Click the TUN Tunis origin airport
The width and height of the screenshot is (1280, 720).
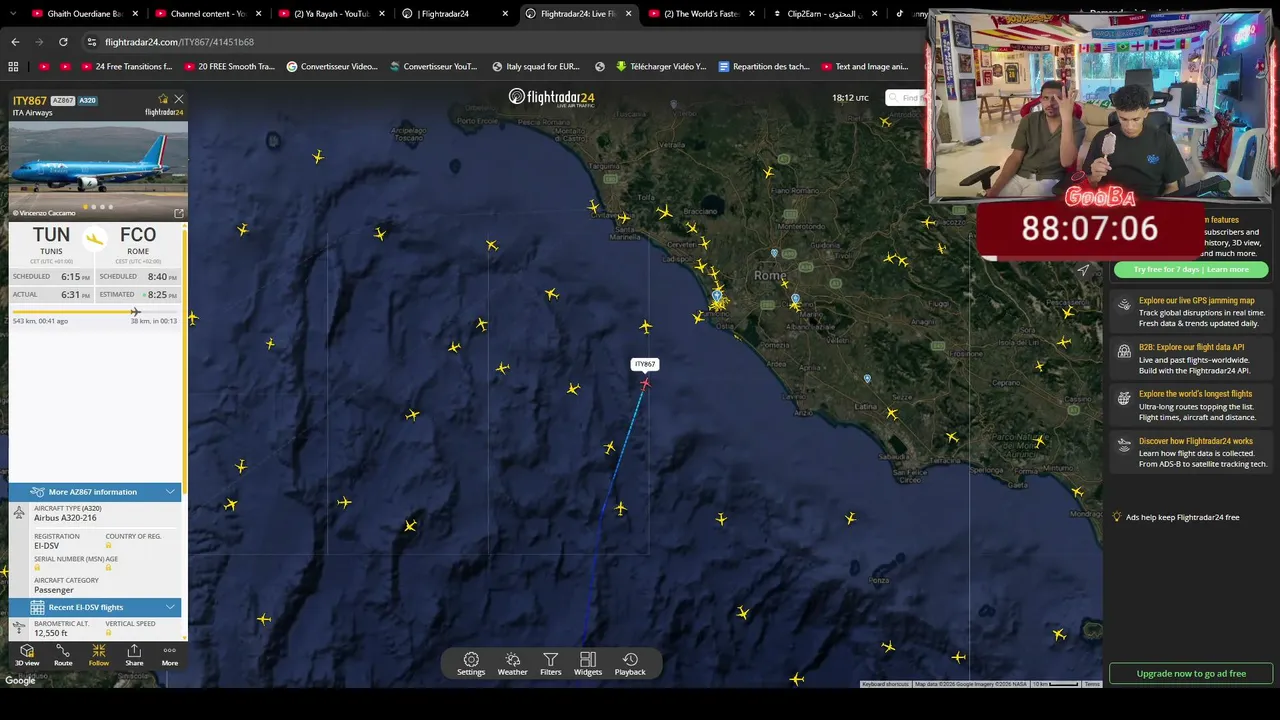tap(51, 240)
